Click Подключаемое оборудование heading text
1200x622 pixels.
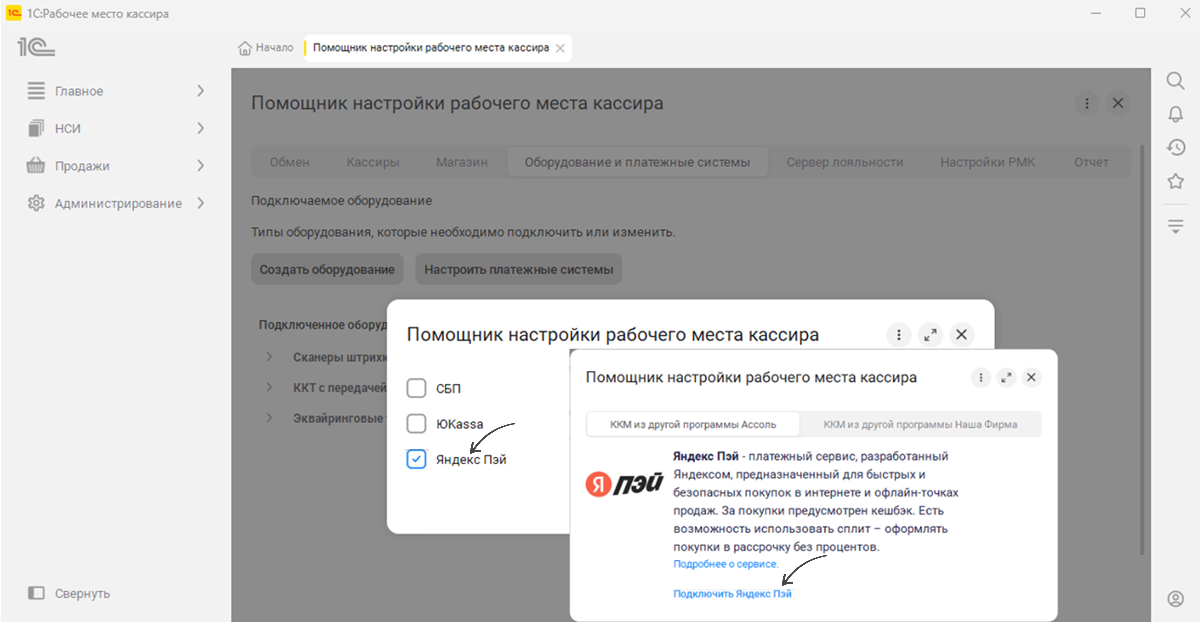pyautogui.click(x=342, y=200)
